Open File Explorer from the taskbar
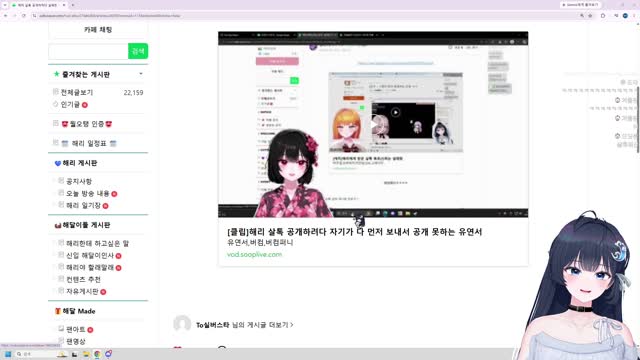Viewport: 640px width, 360px height. point(86,354)
